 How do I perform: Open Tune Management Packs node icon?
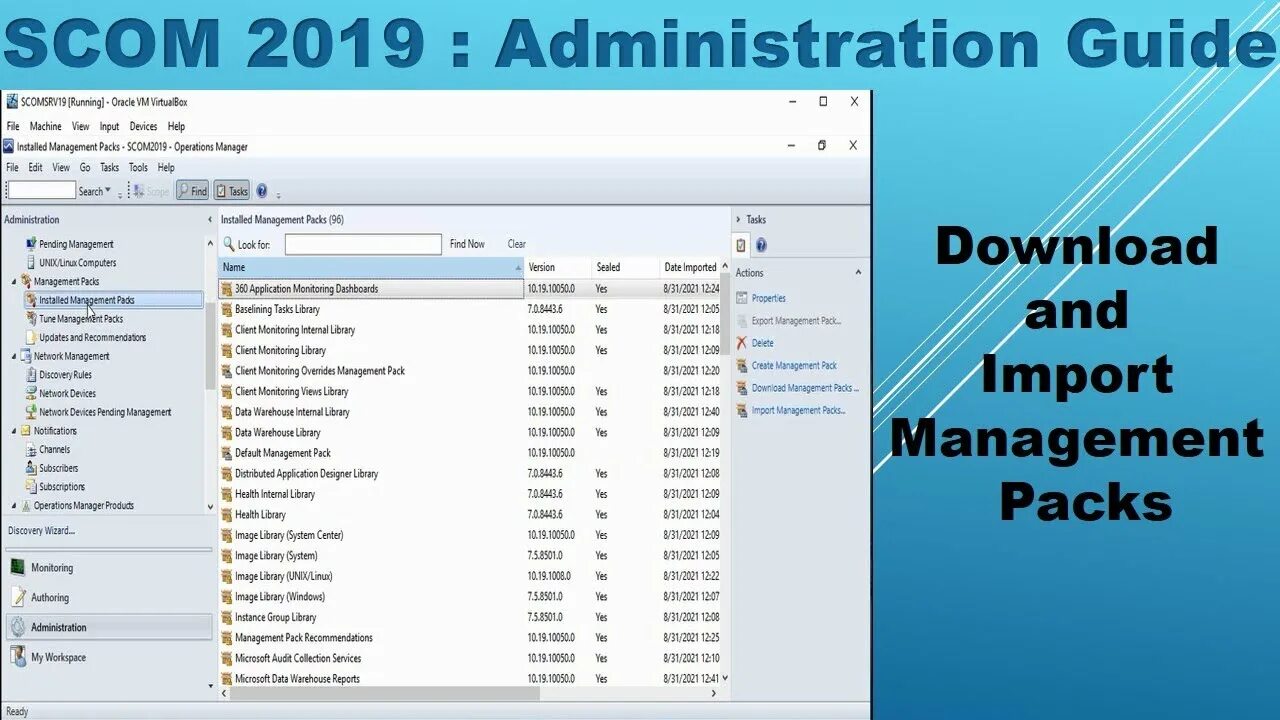tap(31, 319)
